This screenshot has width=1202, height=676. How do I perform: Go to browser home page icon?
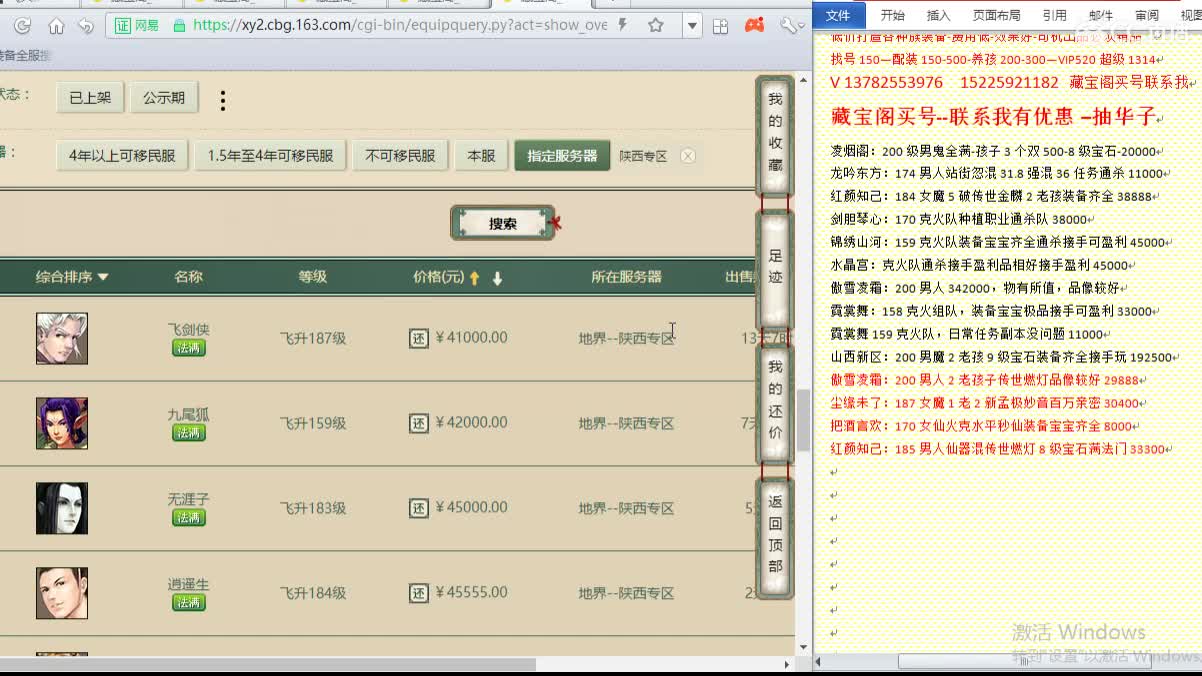tap(56, 26)
